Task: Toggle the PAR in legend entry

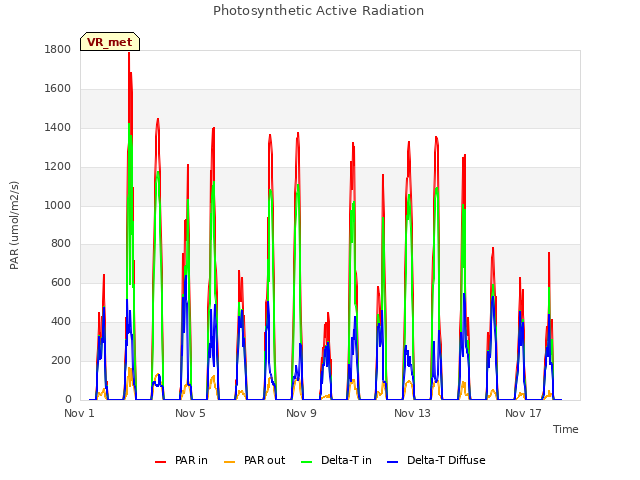Action: [x=181, y=460]
